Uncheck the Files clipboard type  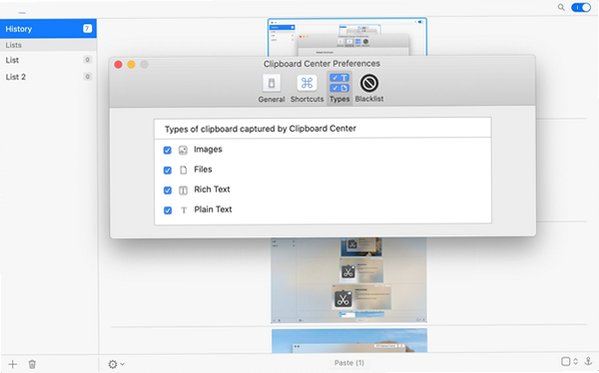click(x=167, y=170)
